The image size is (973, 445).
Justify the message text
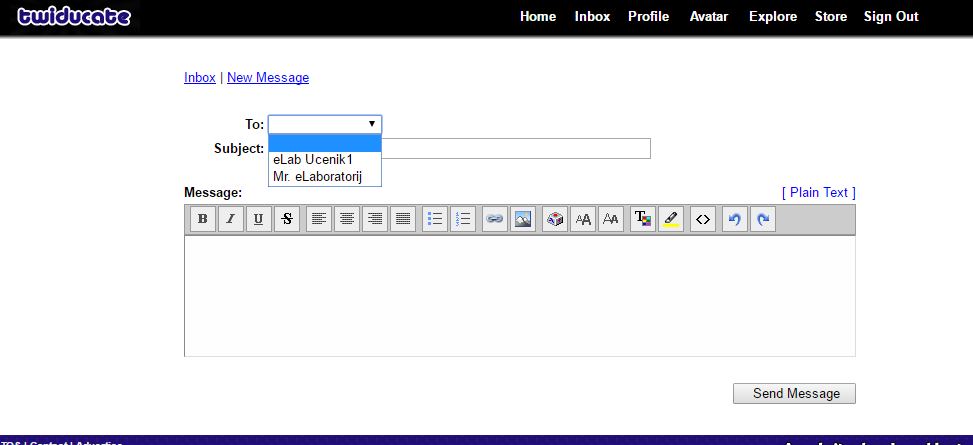click(x=403, y=219)
